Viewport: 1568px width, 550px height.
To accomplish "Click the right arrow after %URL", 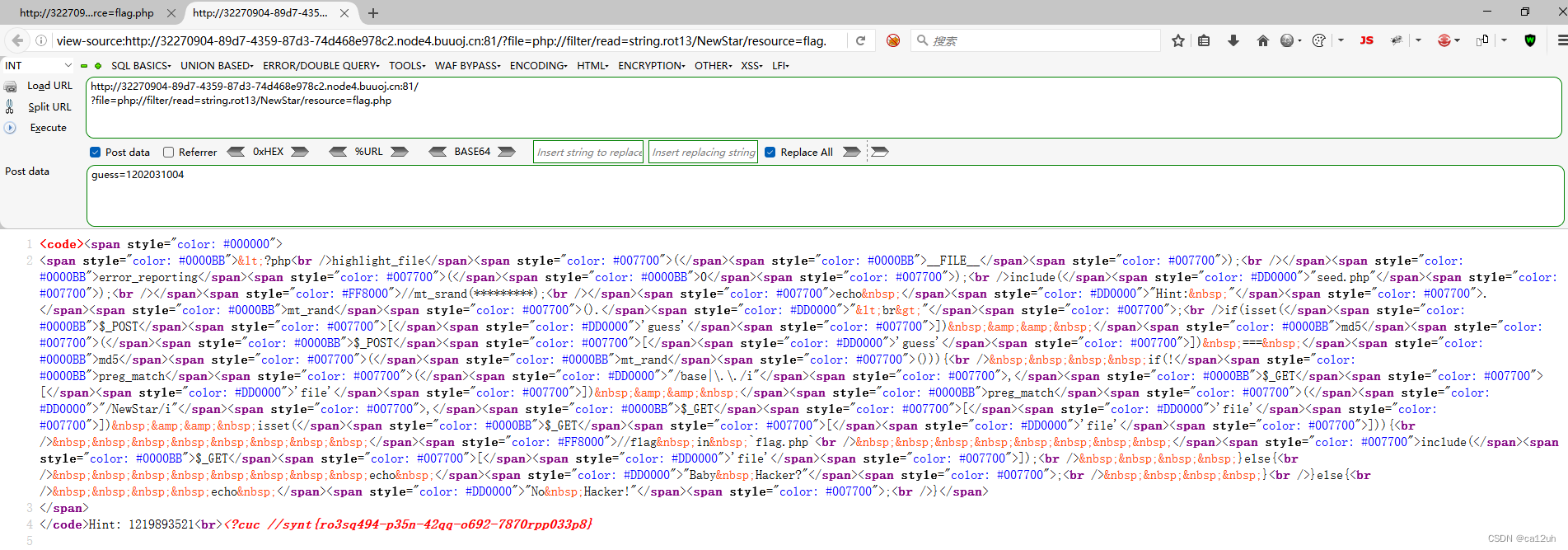I will pyautogui.click(x=400, y=152).
